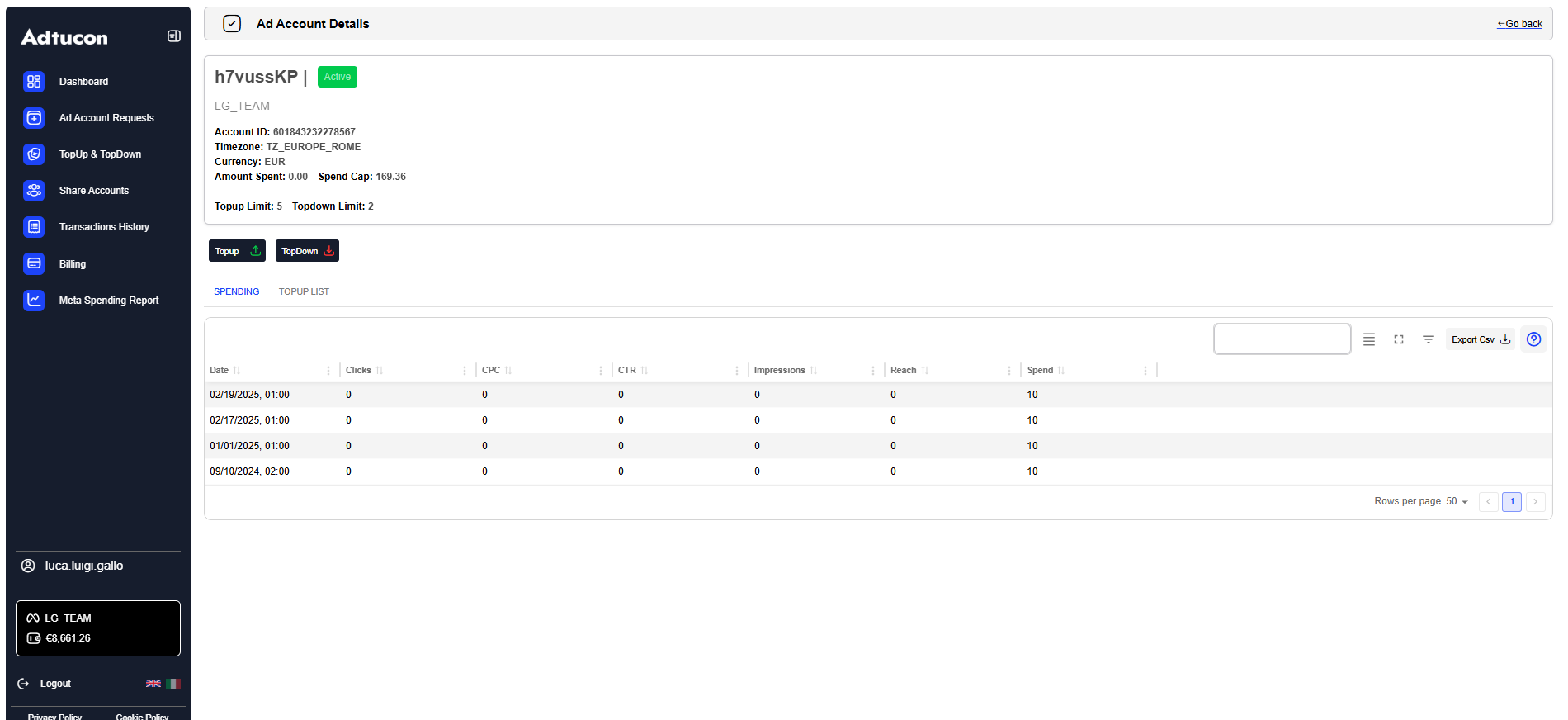Follow the Go back link
The image size is (1568, 720).
pyautogui.click(x=1519, y=24)
